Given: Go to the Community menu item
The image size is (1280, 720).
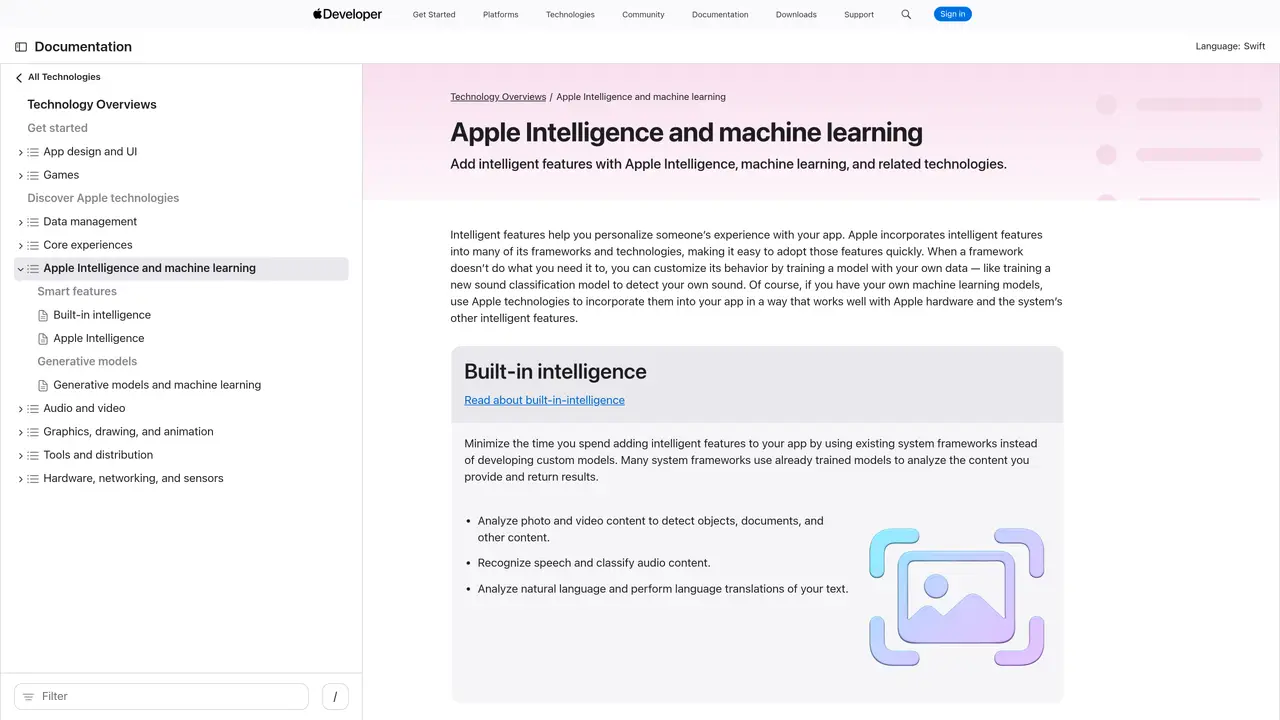Looking at the screenshot, I should (x=643, y=15).
